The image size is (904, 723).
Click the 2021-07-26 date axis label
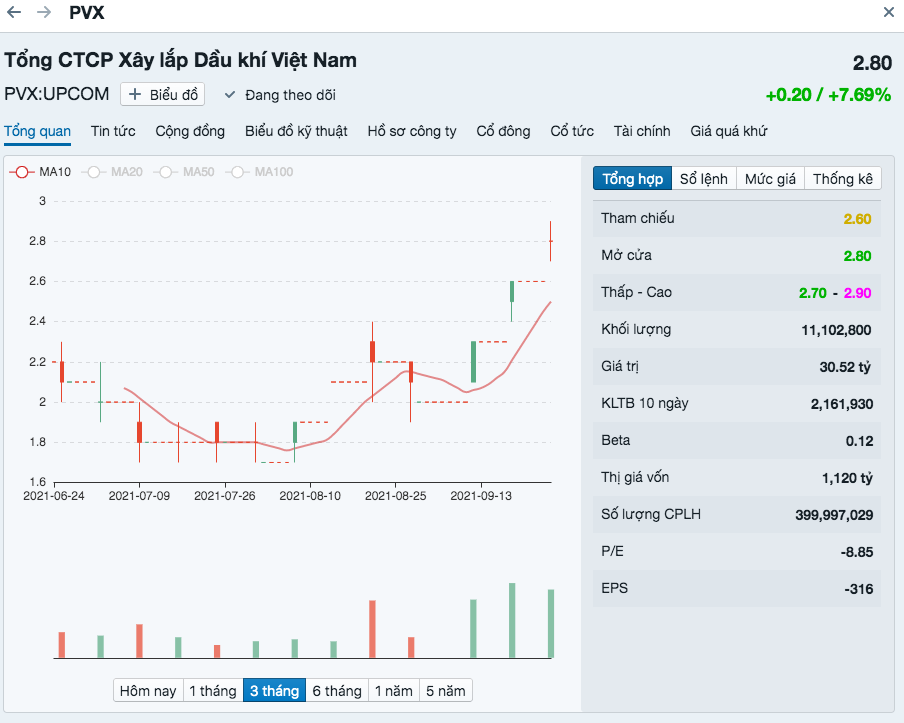[x=225, y=496]
